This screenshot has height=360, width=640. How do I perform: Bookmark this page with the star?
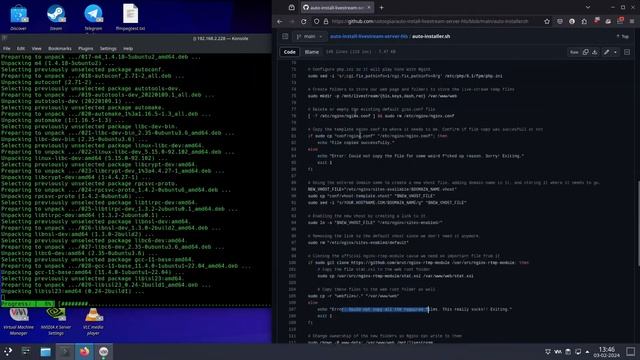pos(547,21)
